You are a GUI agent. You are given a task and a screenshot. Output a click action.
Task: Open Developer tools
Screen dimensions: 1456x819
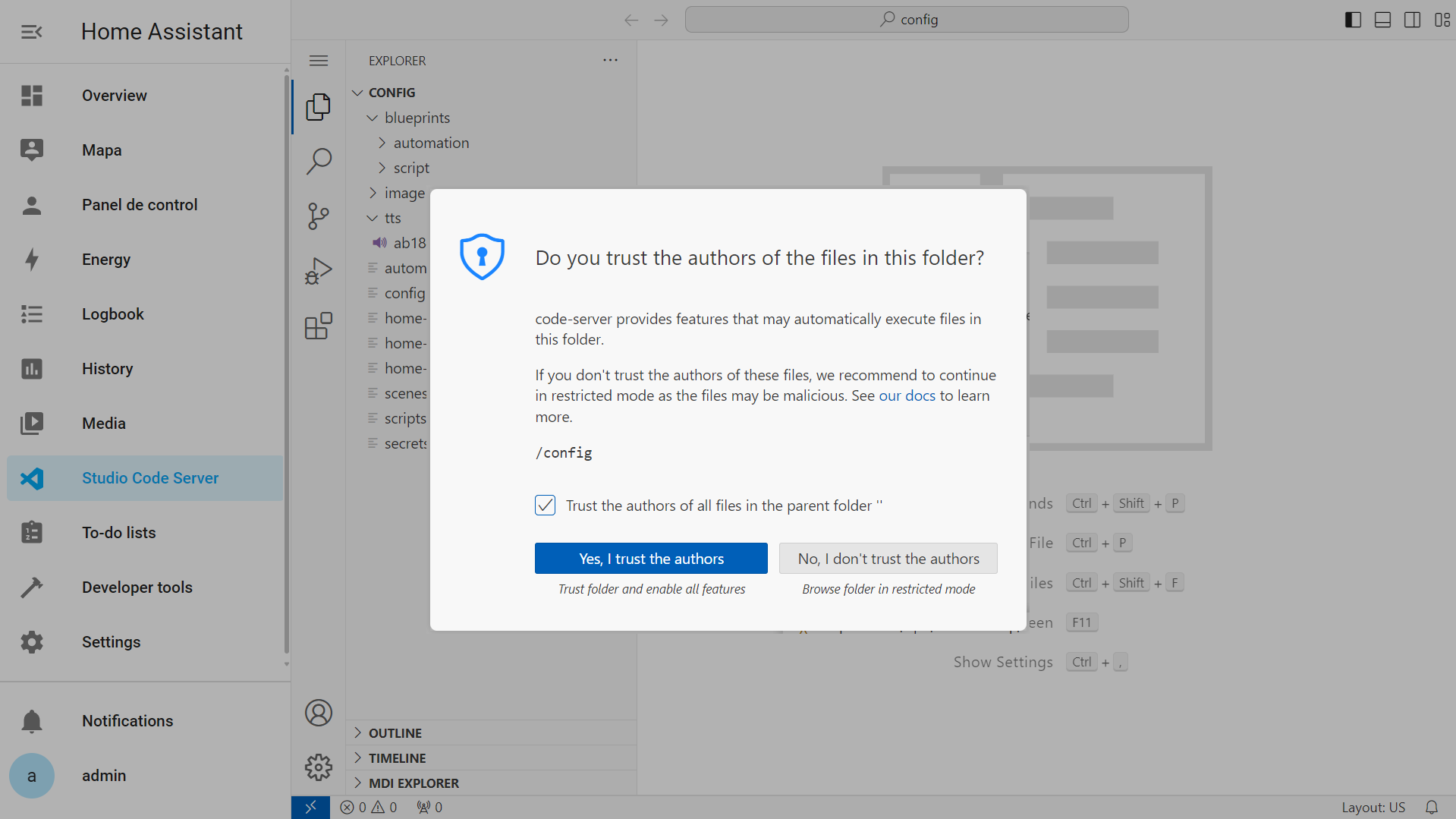[145, 587]
